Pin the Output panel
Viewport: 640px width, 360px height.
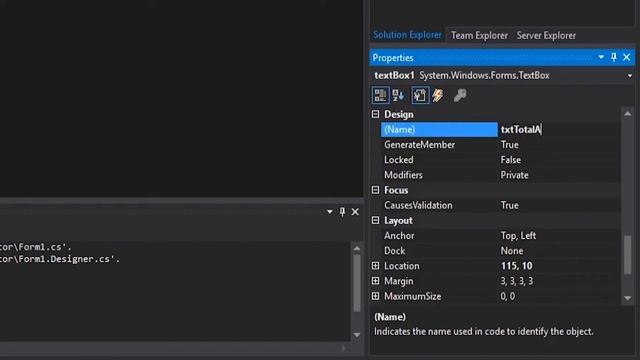click(x=342, y=211)
